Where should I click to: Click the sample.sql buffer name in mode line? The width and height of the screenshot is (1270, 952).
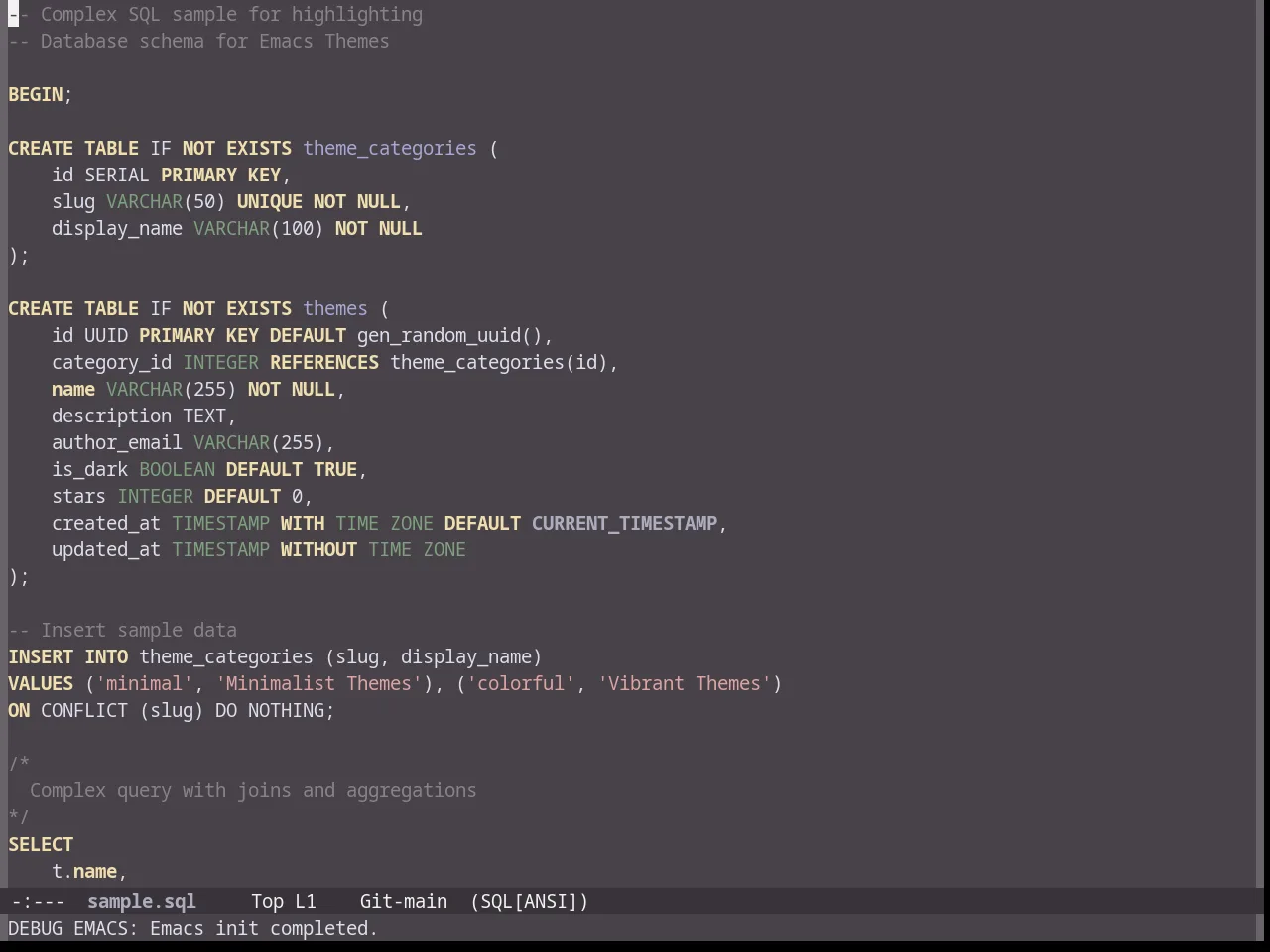click(141, 901)
